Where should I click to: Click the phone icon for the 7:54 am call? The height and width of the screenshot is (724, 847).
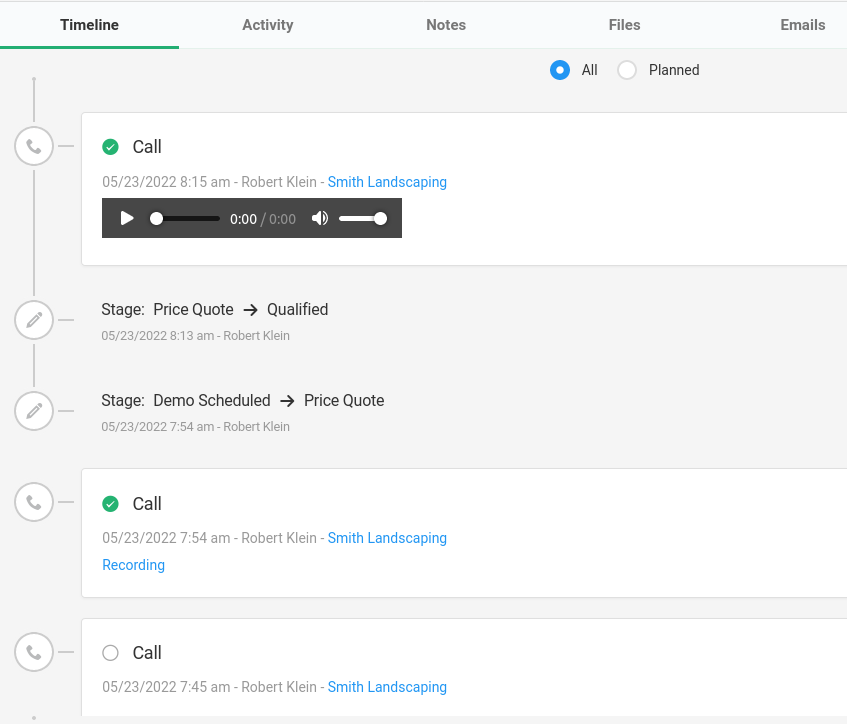[34, 502]
